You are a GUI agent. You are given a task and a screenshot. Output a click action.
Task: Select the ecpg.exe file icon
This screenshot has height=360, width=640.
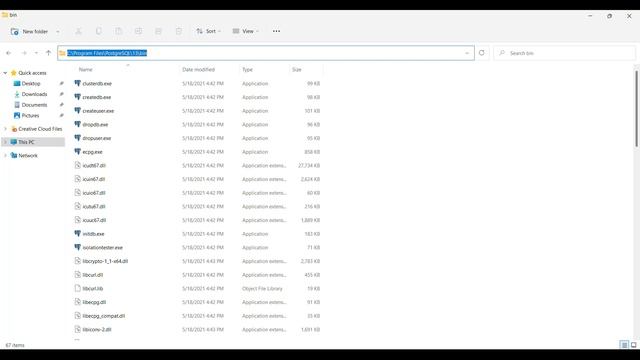[78, 152]
